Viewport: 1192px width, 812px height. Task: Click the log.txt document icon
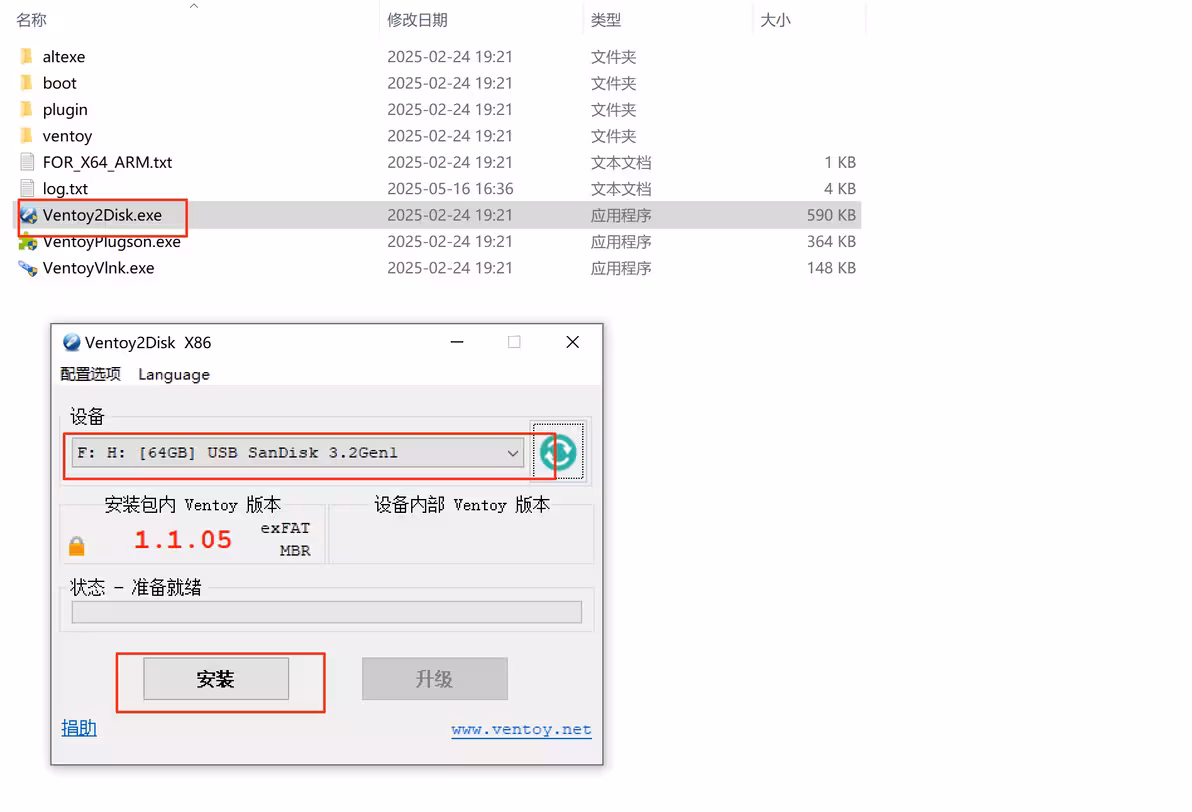point(27,189)
